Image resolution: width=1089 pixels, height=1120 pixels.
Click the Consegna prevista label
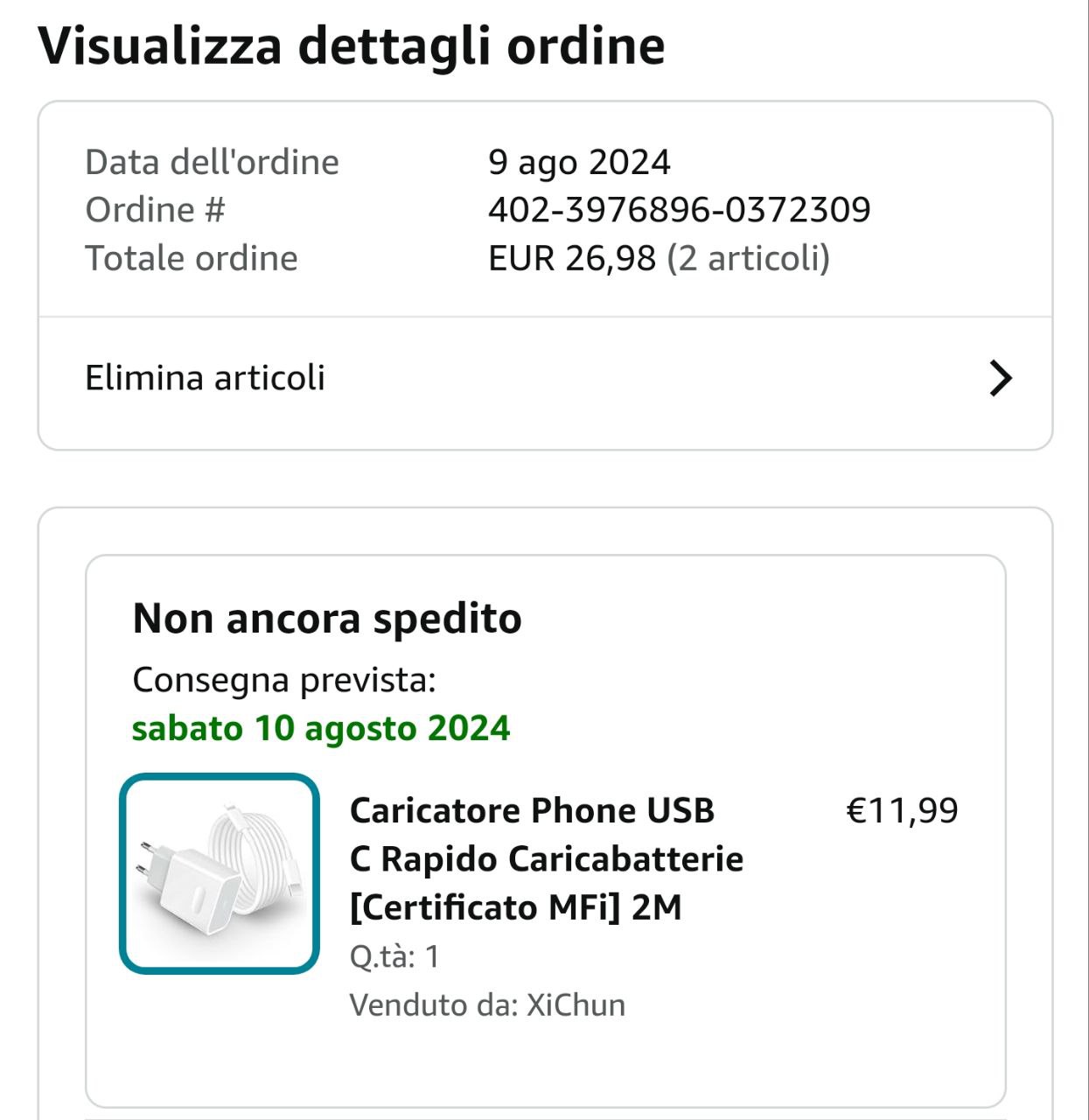284,680
